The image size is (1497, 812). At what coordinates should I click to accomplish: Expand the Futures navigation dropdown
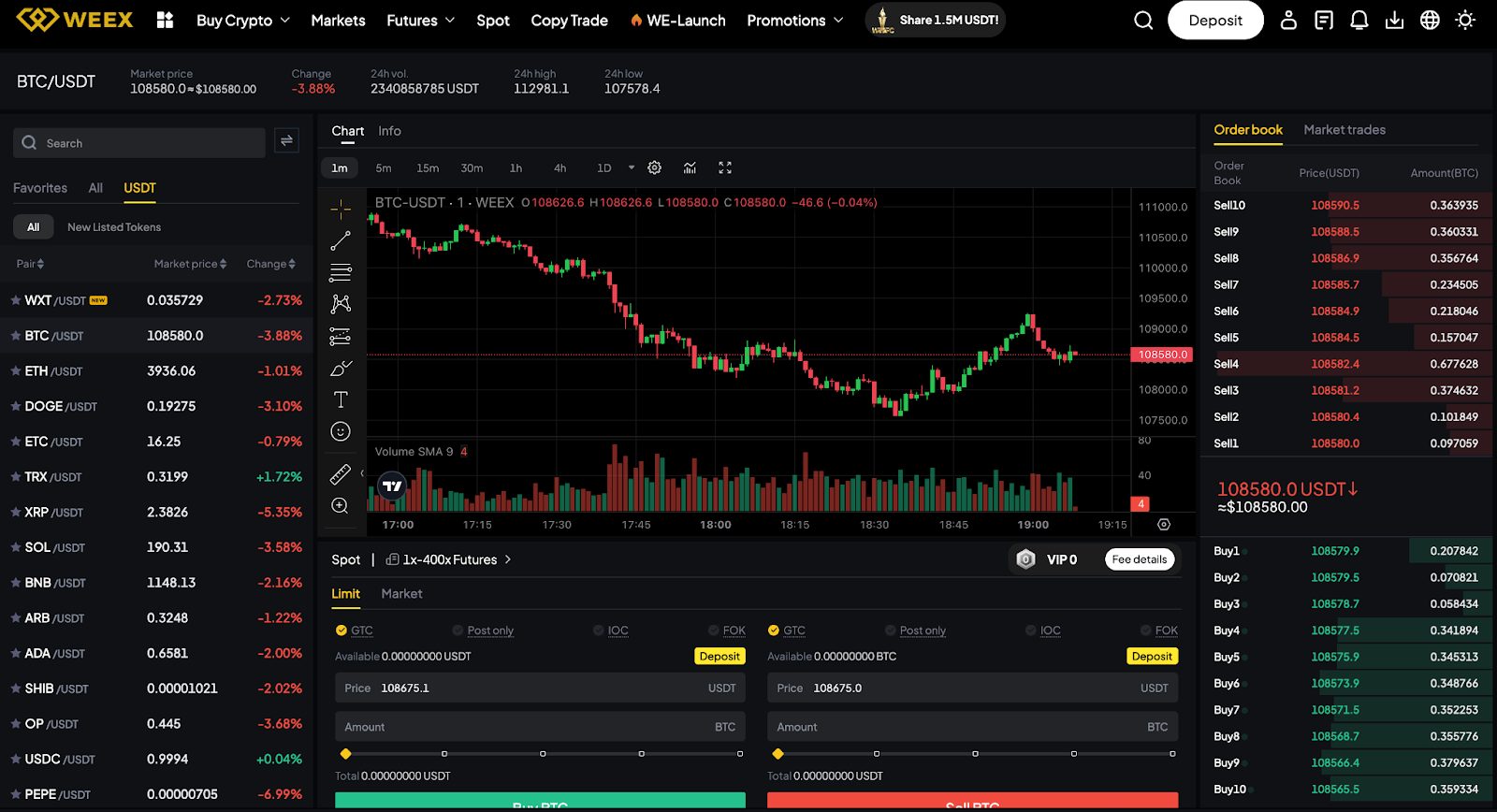click(x=420, y=20)
